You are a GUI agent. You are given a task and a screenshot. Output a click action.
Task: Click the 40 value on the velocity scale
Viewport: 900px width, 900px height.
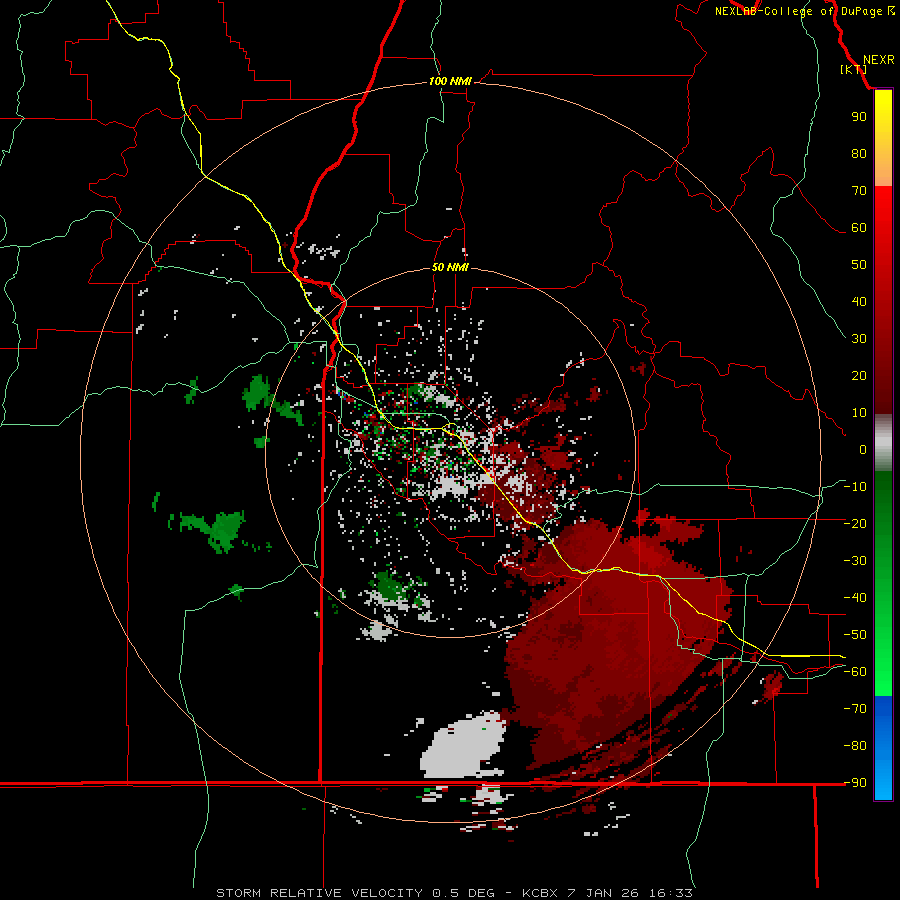coord(859,301)
